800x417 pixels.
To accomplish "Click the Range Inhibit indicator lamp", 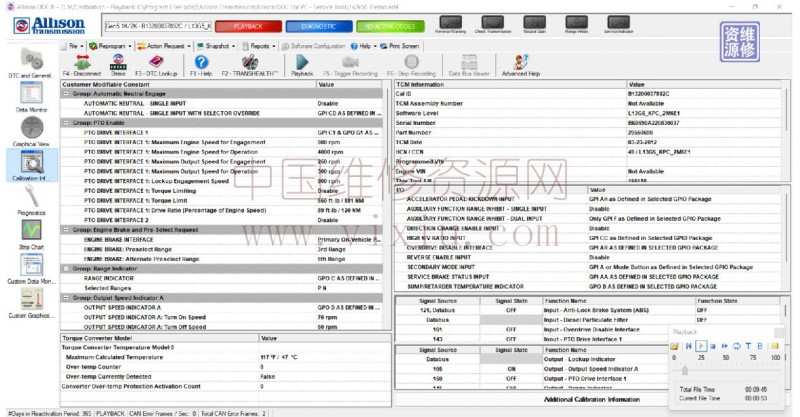I will click(576, 22).
